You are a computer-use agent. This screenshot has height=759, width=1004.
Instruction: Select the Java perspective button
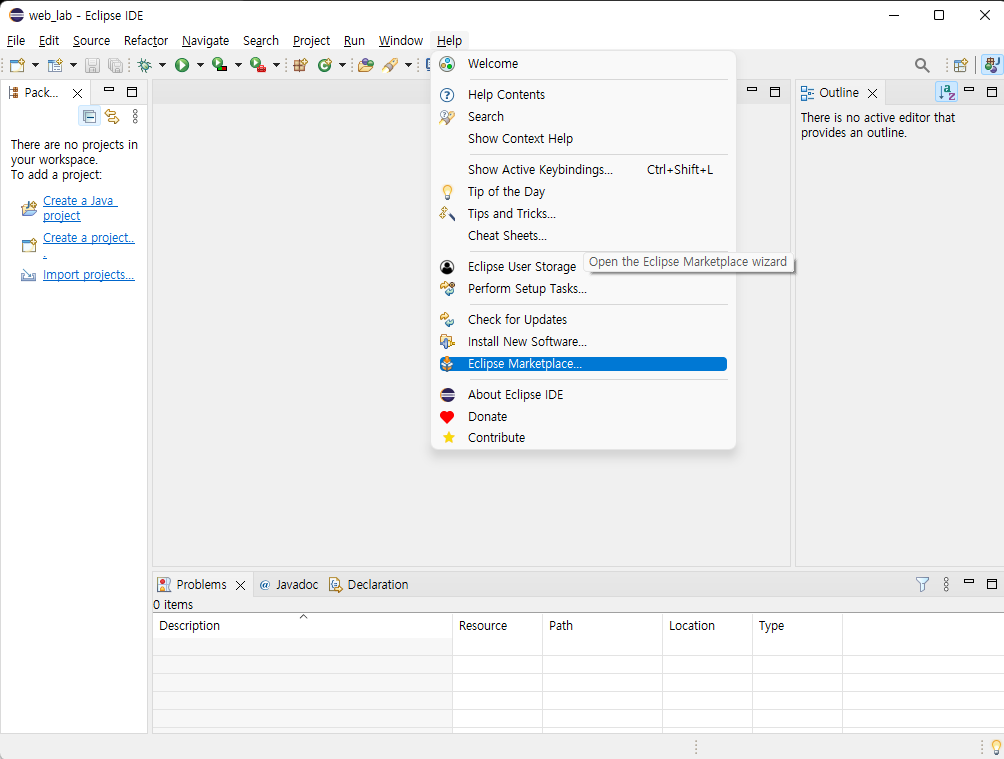[992, 65]
